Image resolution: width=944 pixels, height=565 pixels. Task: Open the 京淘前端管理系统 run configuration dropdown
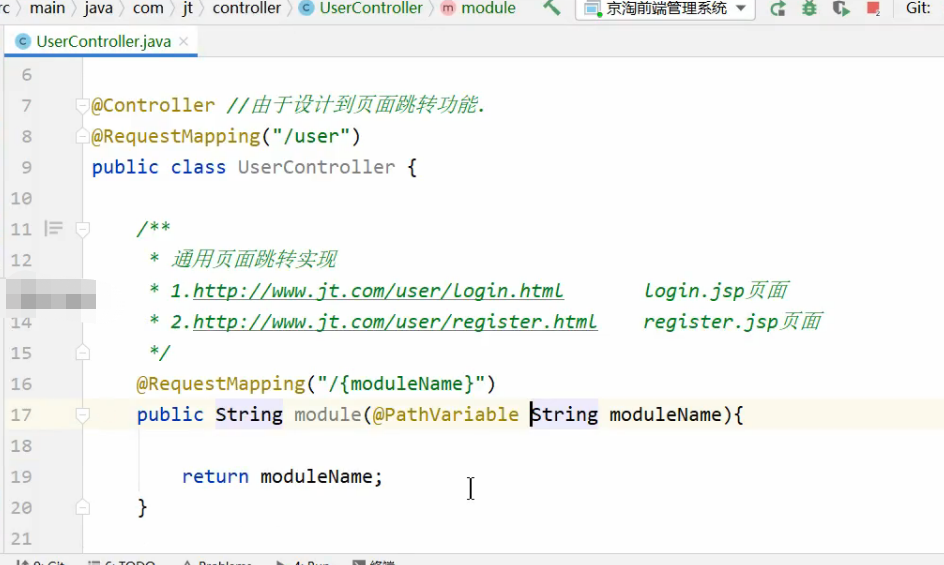click(x=665, y=8)
